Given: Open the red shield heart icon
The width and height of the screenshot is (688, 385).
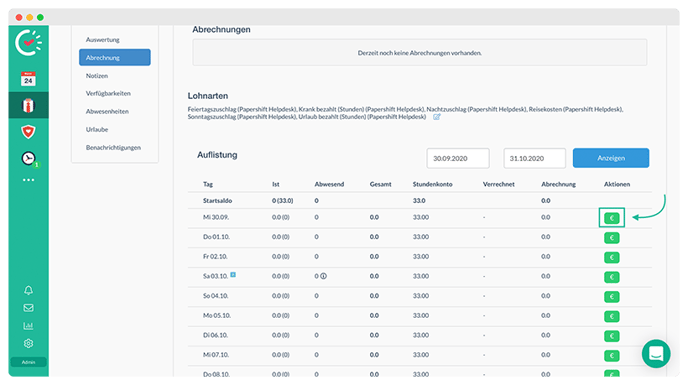Looking at the screenshot, I should [28, 132].
